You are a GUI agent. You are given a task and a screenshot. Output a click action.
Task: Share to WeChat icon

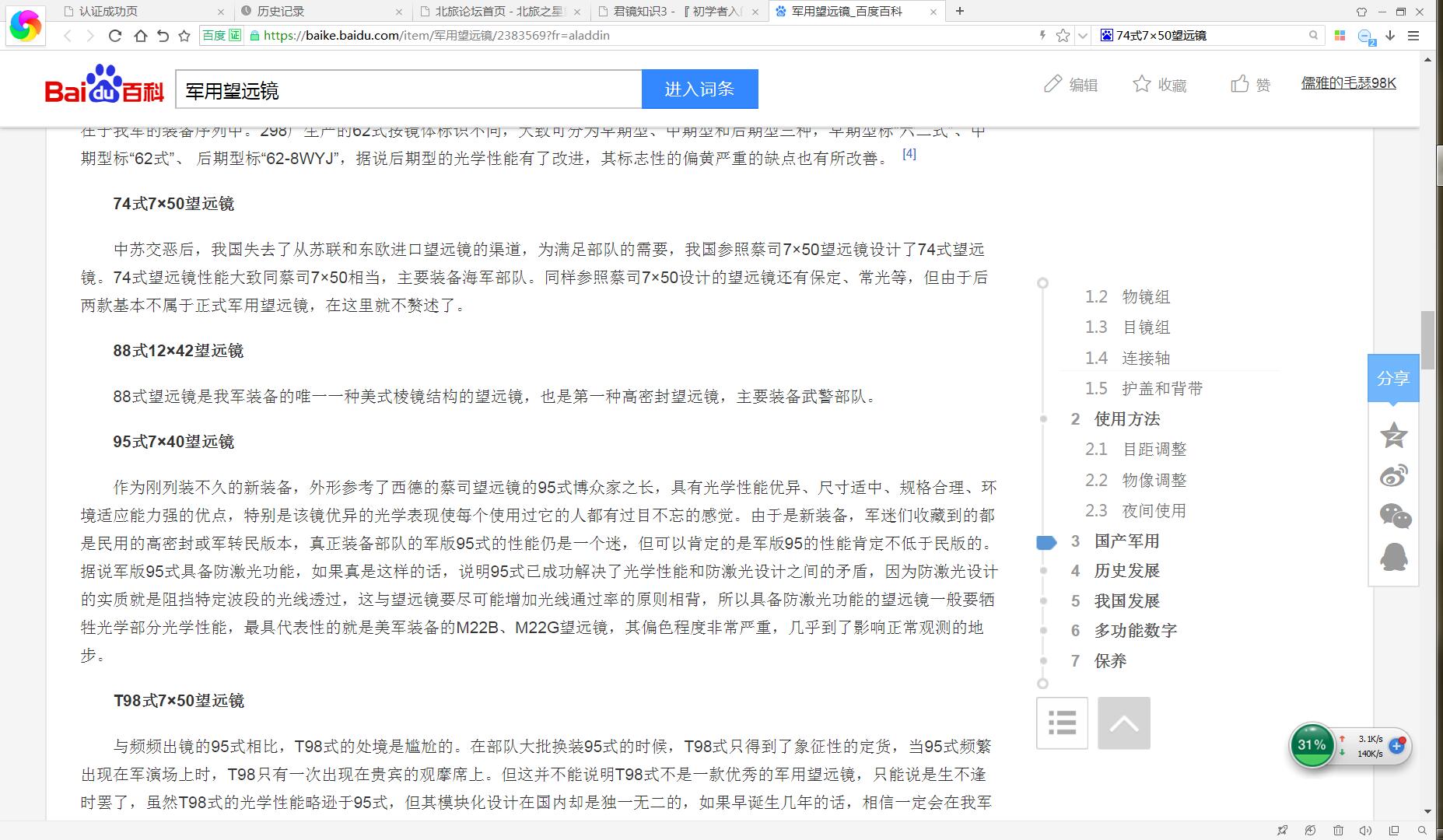click(1395, 516)
